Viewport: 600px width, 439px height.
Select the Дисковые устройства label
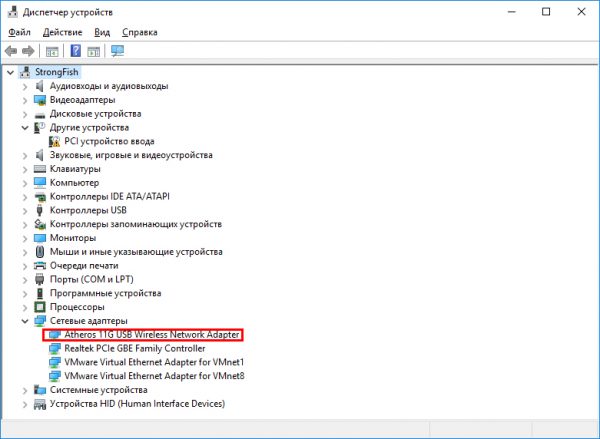point(95,114)
